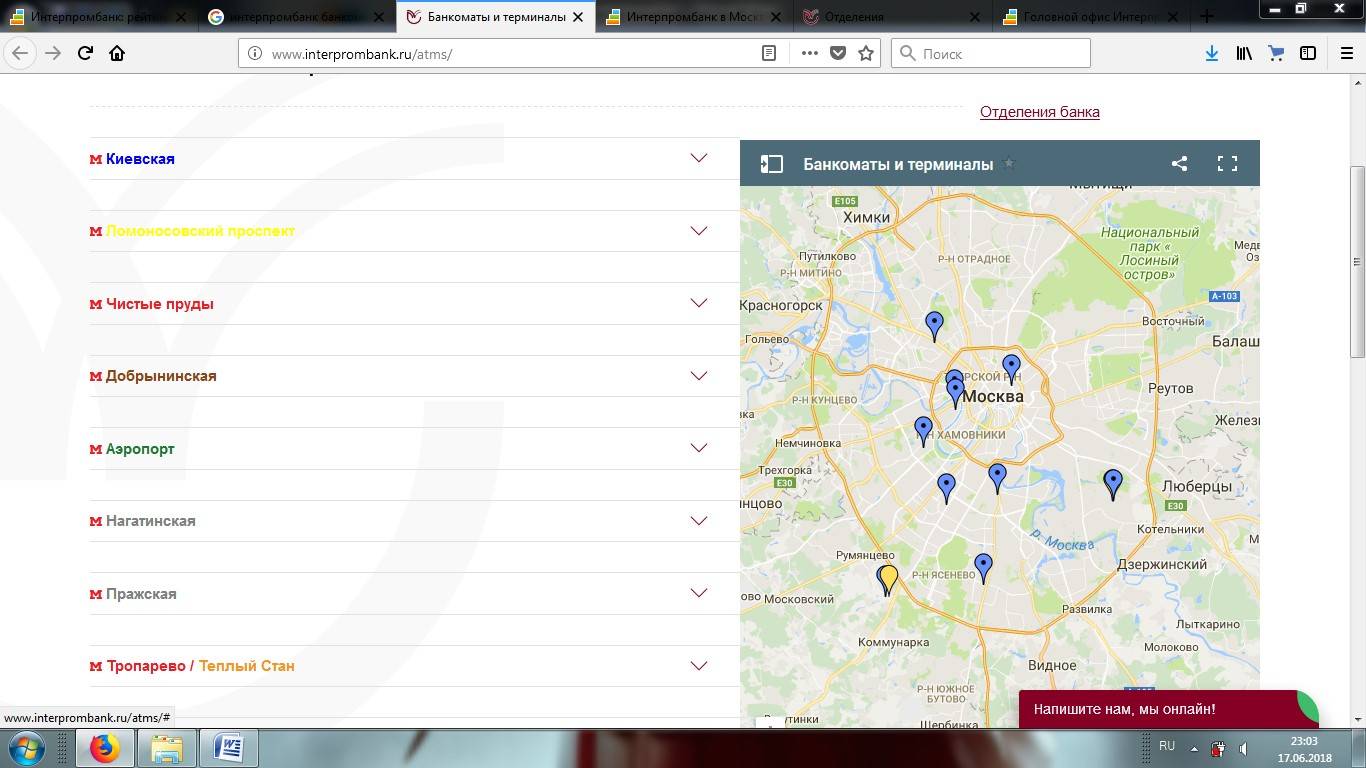Expand the Киевская station chevron
Image resolution: width=1366 pixels, height=768 pixels.
[x=698, y=158]
